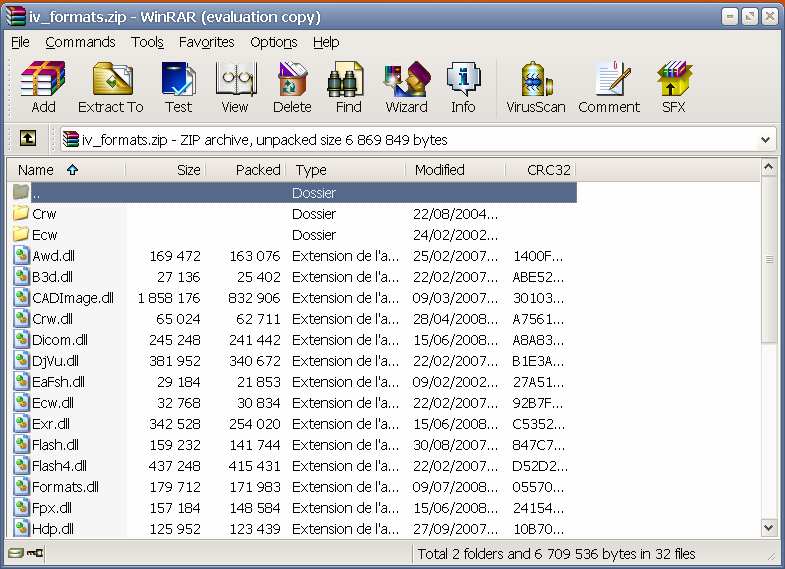Open the Help menu
Screen dimensions: 785x569
[x=326, y=42]
